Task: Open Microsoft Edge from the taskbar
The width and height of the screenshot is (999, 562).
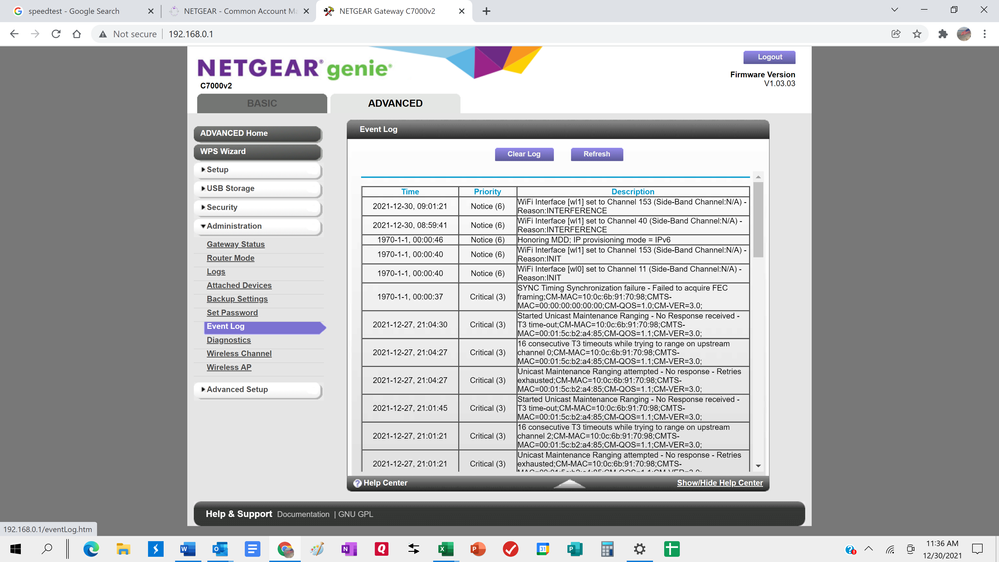Action: pos(91,549)
